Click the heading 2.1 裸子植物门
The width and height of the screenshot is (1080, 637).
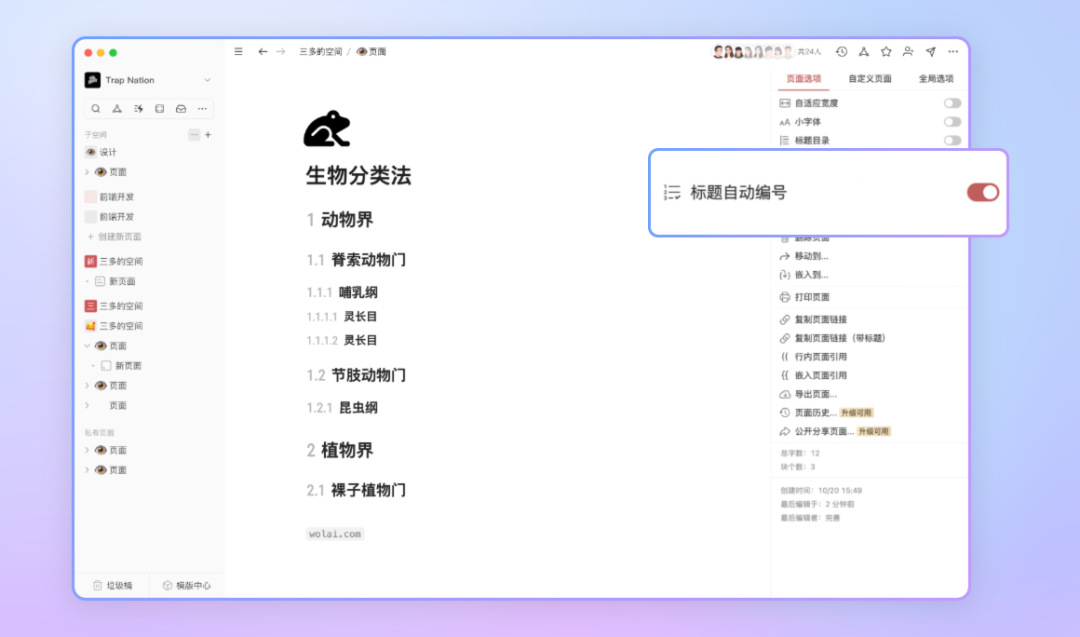(356, 490)
